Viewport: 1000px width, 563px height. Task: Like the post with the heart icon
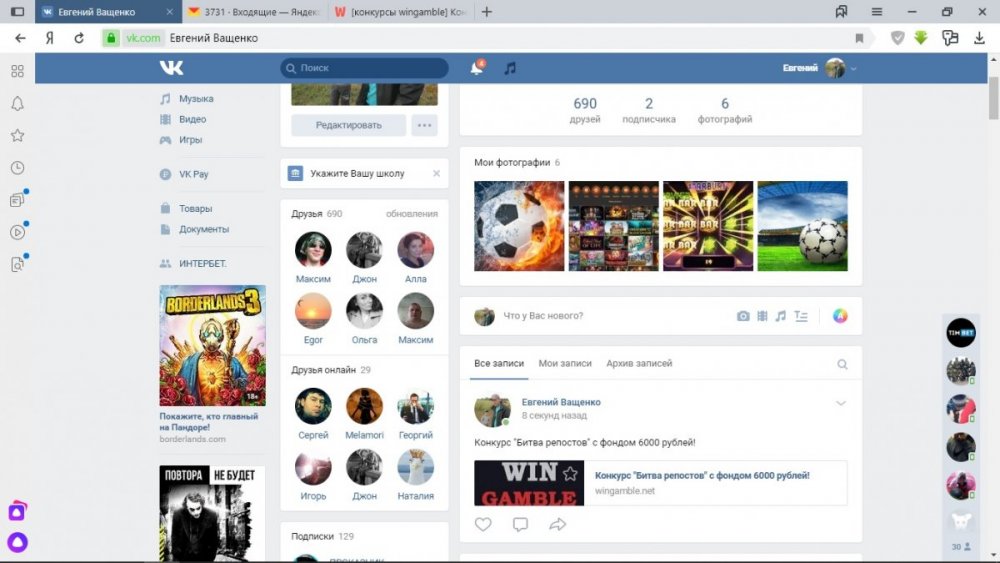click(x=483, y=524)
